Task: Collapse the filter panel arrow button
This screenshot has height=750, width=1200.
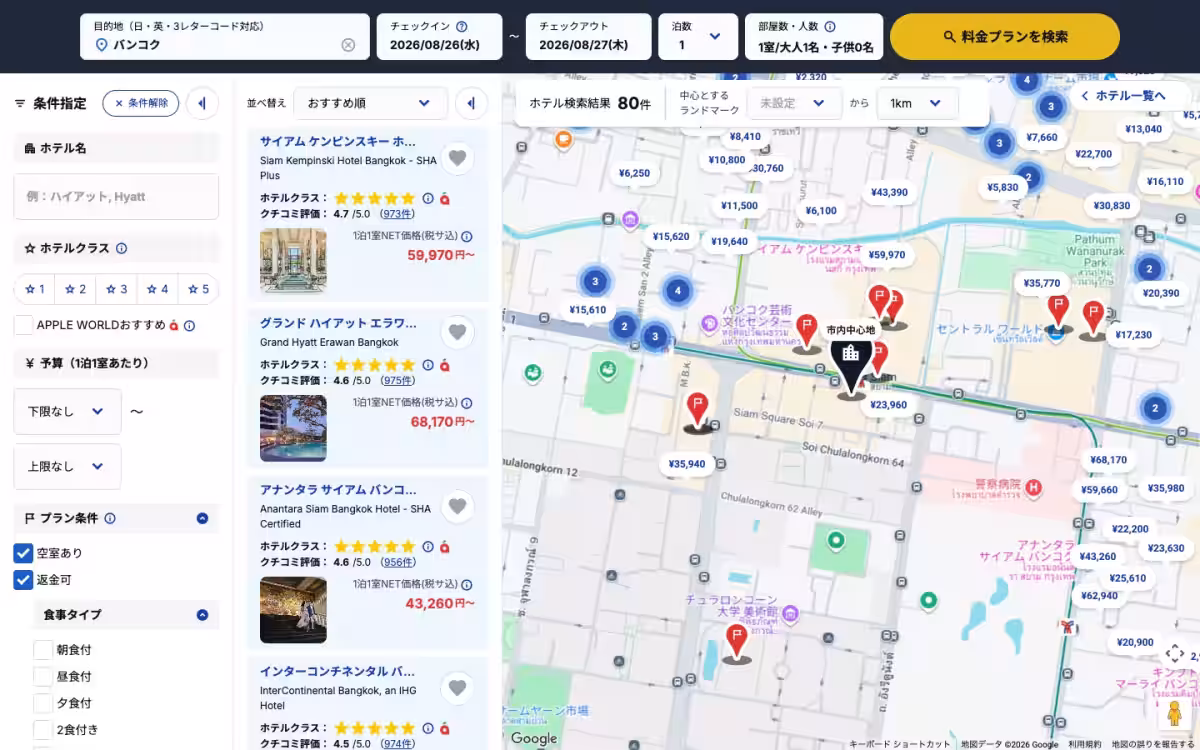Action: click(202, 103)
